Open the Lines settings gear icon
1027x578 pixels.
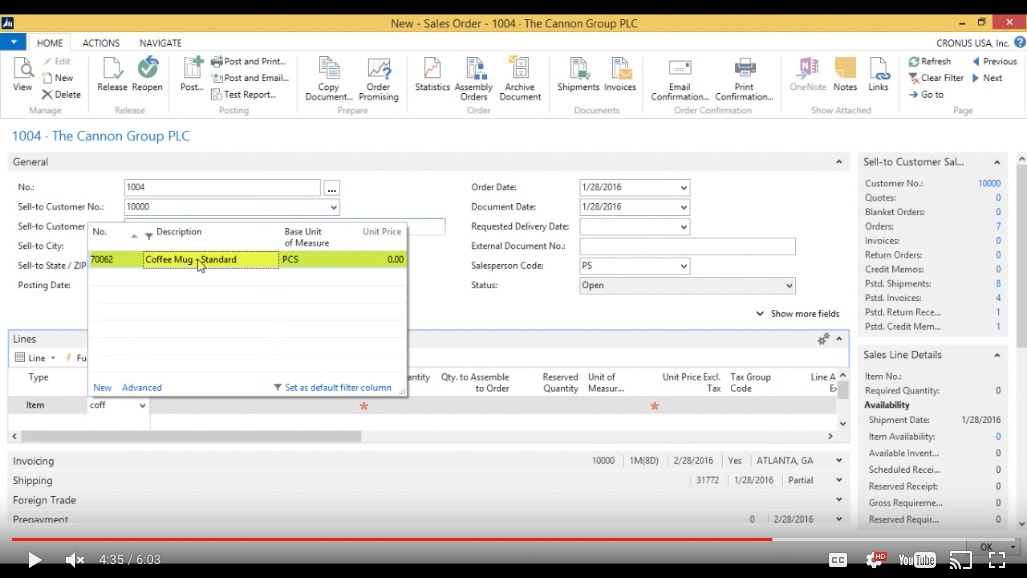[823, 339]
